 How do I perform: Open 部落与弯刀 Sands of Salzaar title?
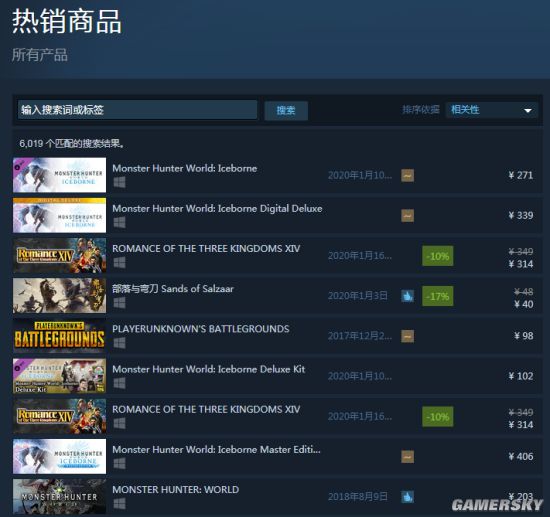(x=173, y=289)
